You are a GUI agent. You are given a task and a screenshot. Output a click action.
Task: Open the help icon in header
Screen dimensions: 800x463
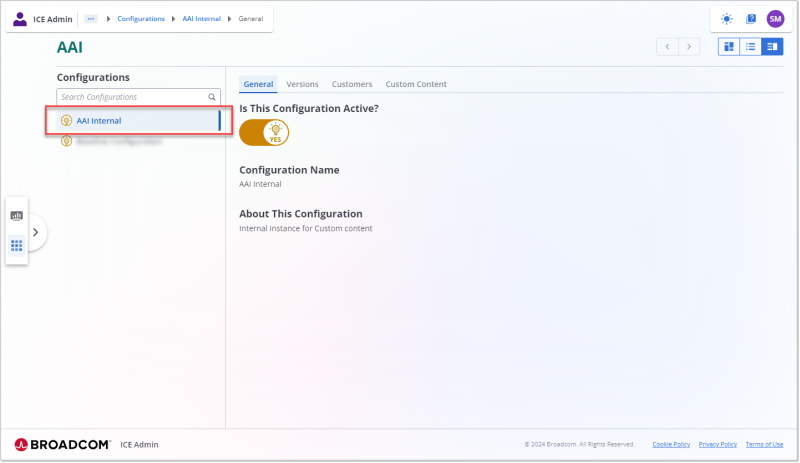[751, 19]
